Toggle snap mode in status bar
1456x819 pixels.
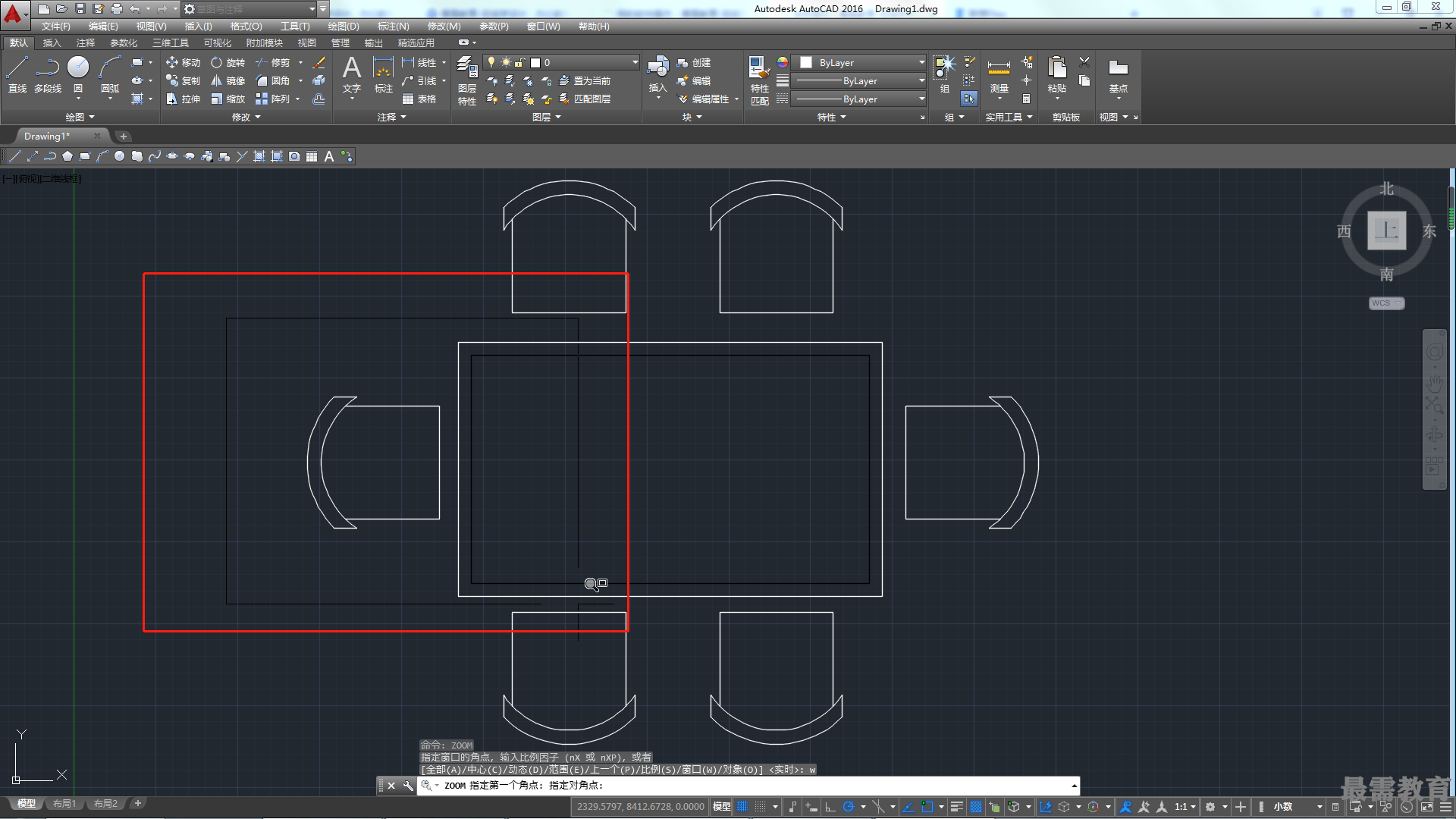coord(761,807)
